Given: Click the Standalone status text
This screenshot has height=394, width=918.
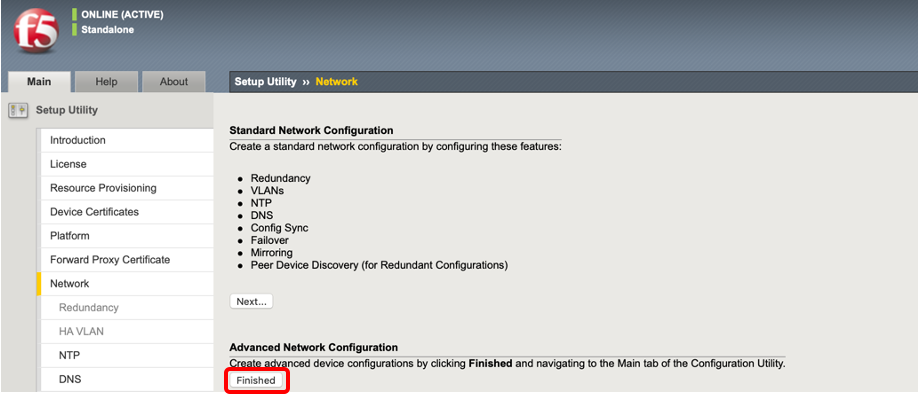Looking at the screenshot, I should pyautogui.click(x=107, y=29).
